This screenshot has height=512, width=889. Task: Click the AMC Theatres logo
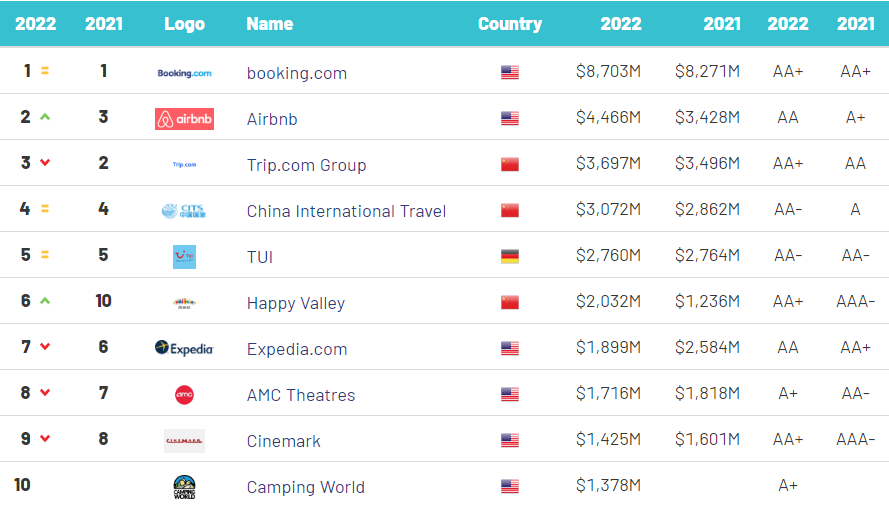(x=184, y=395)
